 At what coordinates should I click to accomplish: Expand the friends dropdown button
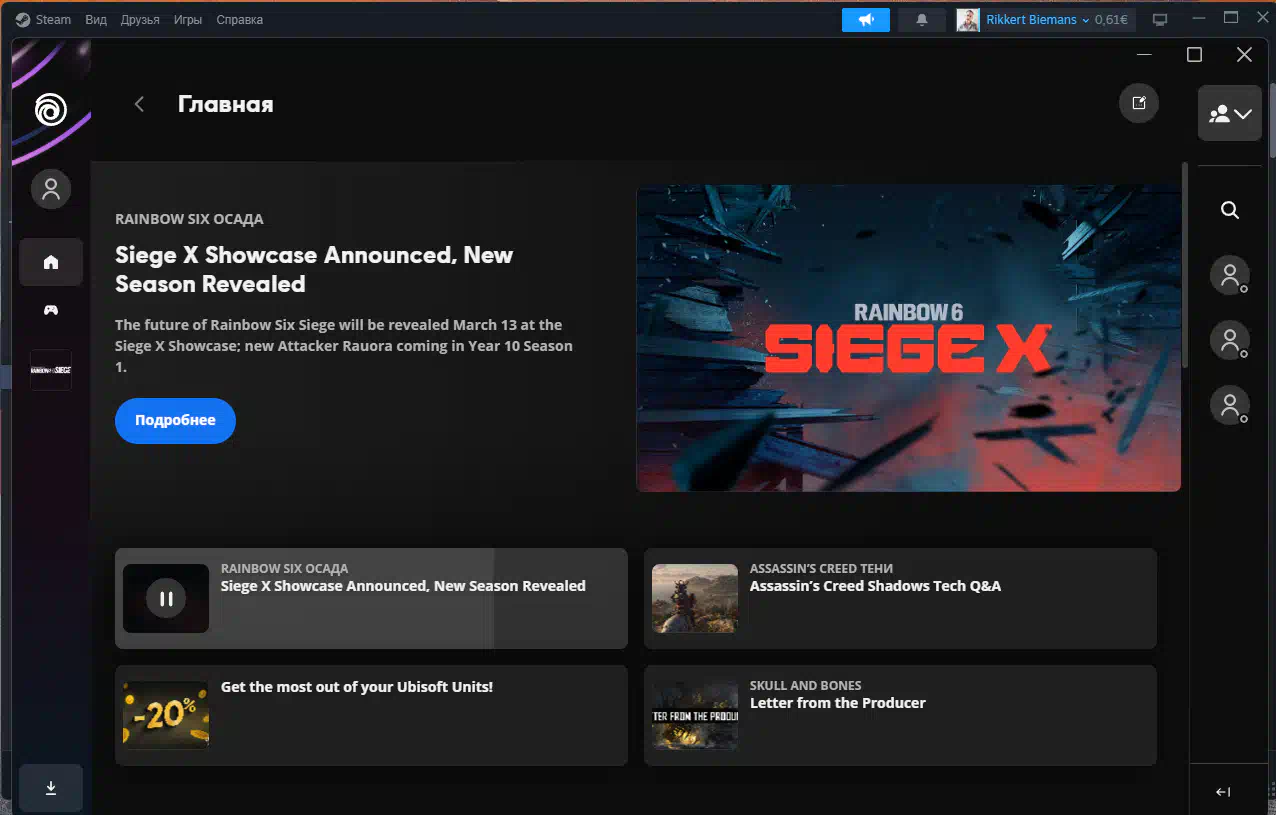1230,113
